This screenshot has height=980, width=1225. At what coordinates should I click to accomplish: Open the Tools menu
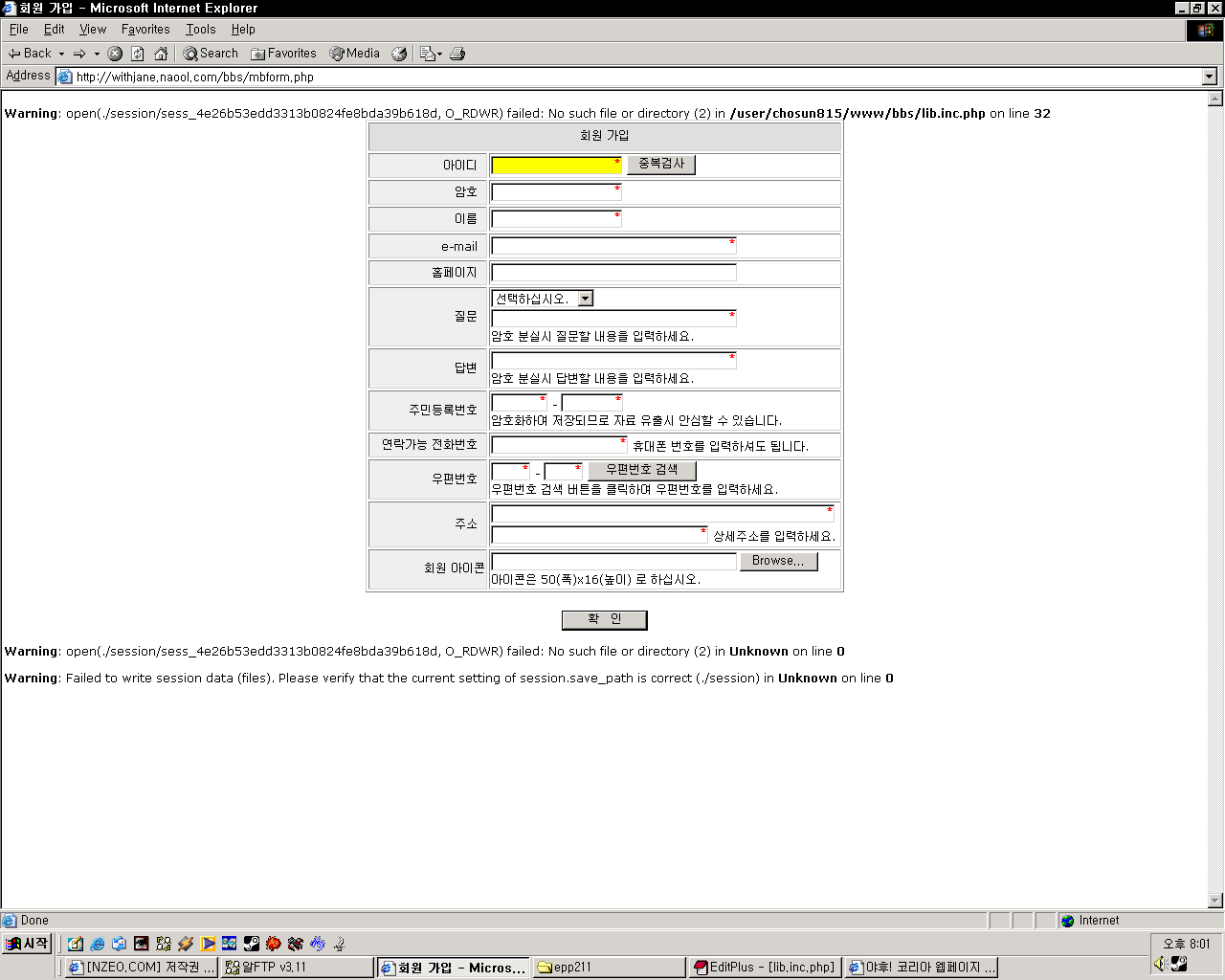pos(200,30)
